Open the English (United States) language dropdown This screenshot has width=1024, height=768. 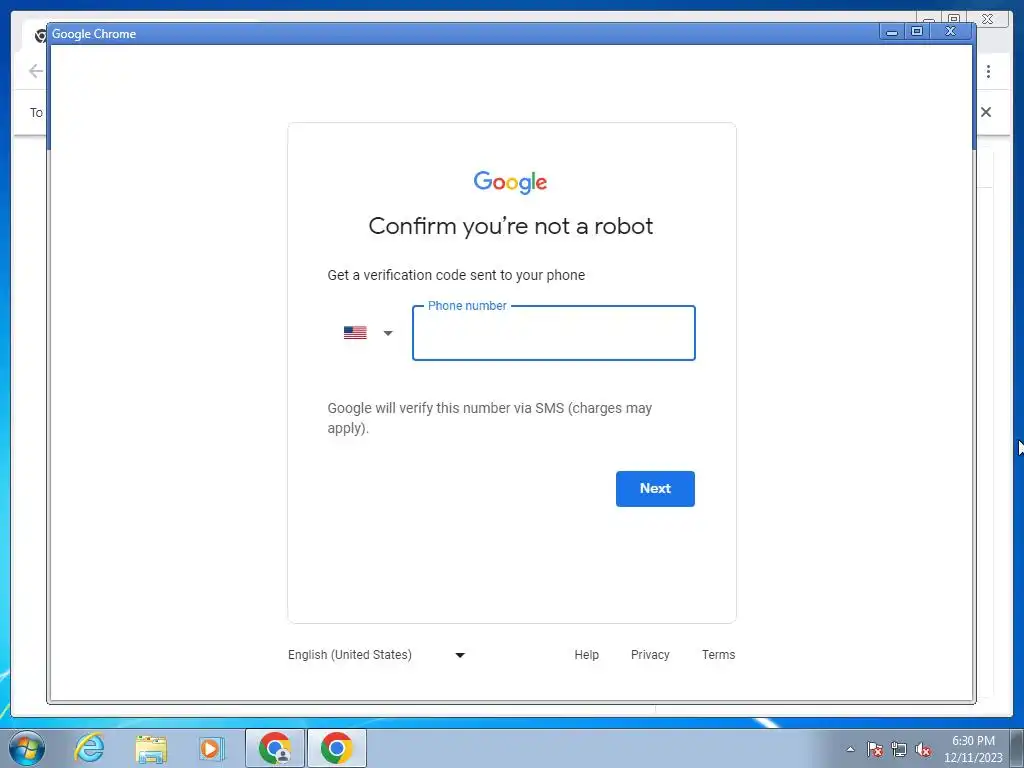click(377, 655)
